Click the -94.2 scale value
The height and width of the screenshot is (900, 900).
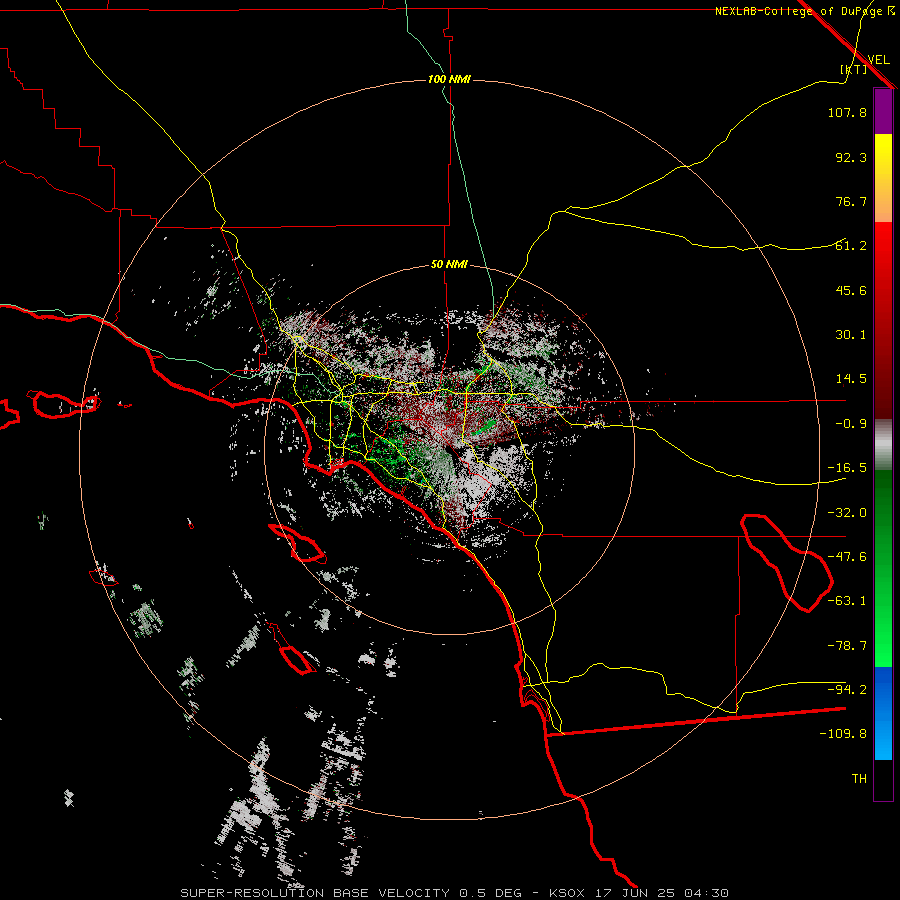(847, 690)
